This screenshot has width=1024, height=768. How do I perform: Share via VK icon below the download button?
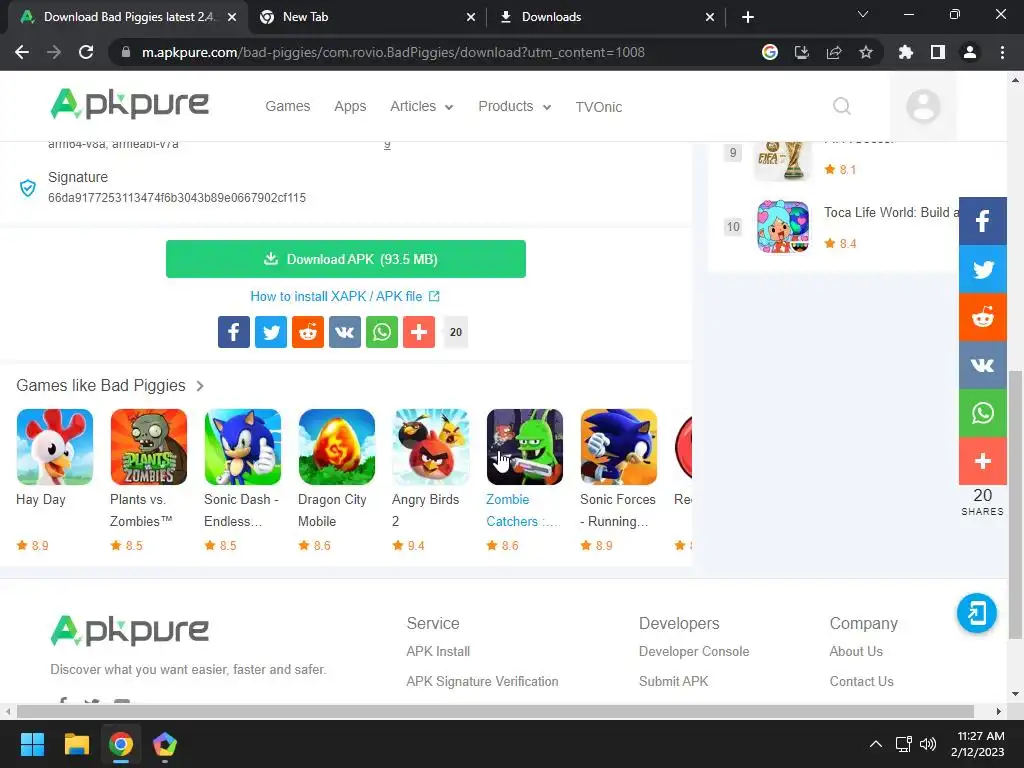point(345,332)
